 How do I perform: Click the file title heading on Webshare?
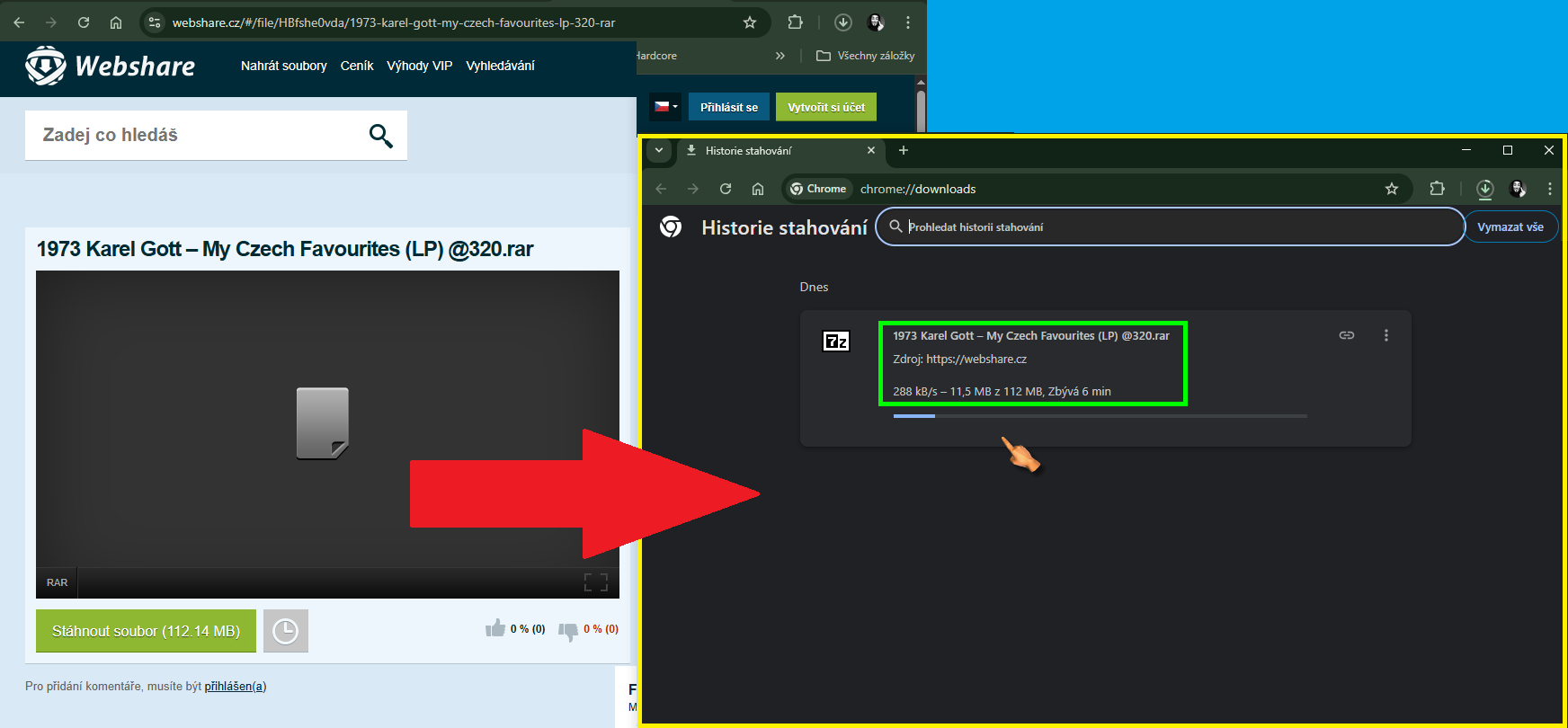point(285,249)
